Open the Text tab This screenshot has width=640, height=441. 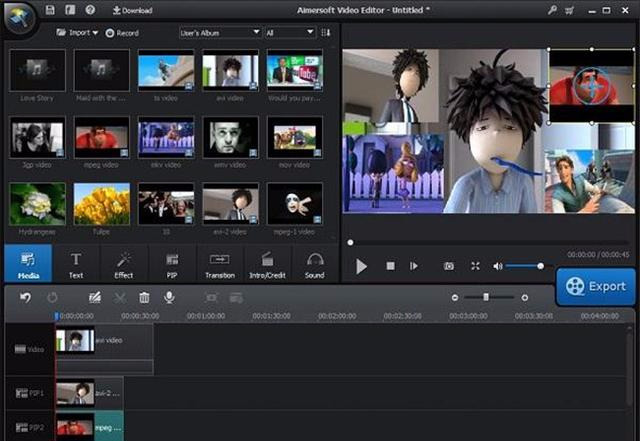tap(76, 265)
